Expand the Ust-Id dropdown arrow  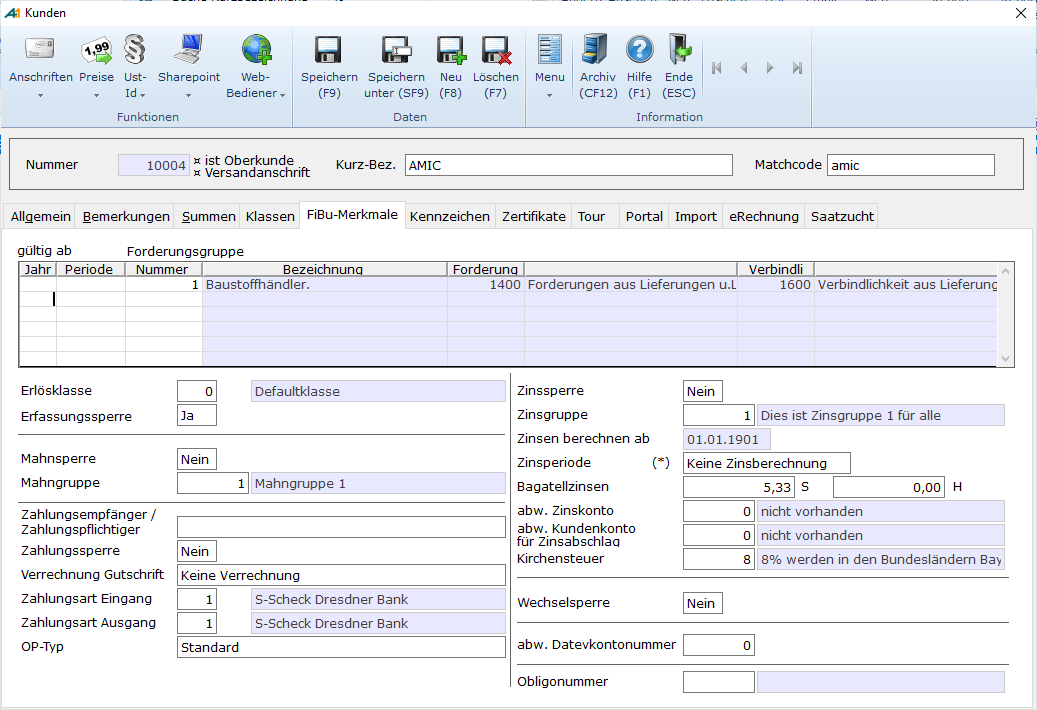[142, 95]
